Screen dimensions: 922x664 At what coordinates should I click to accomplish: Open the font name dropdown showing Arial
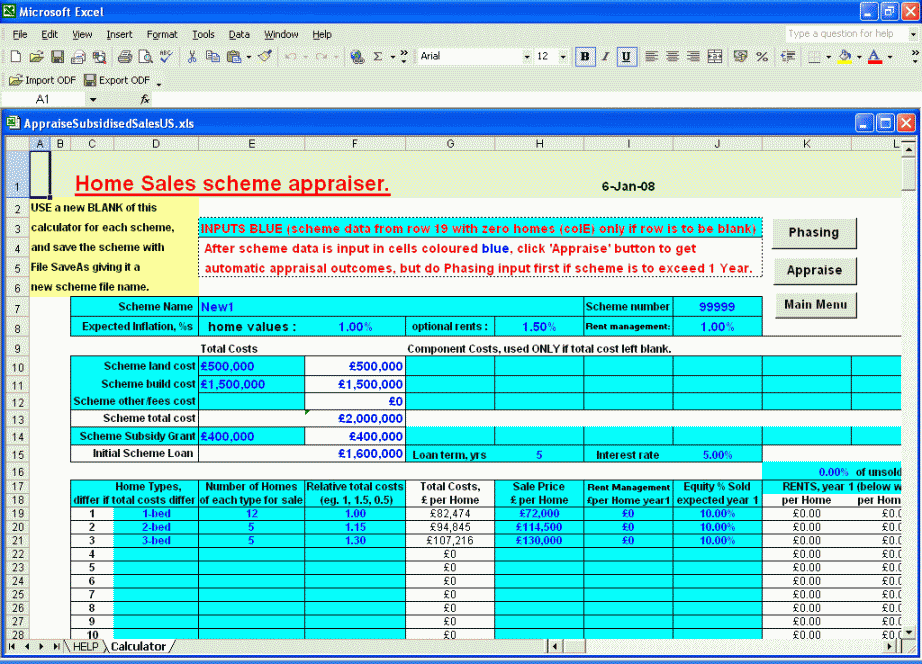[527, 56]
